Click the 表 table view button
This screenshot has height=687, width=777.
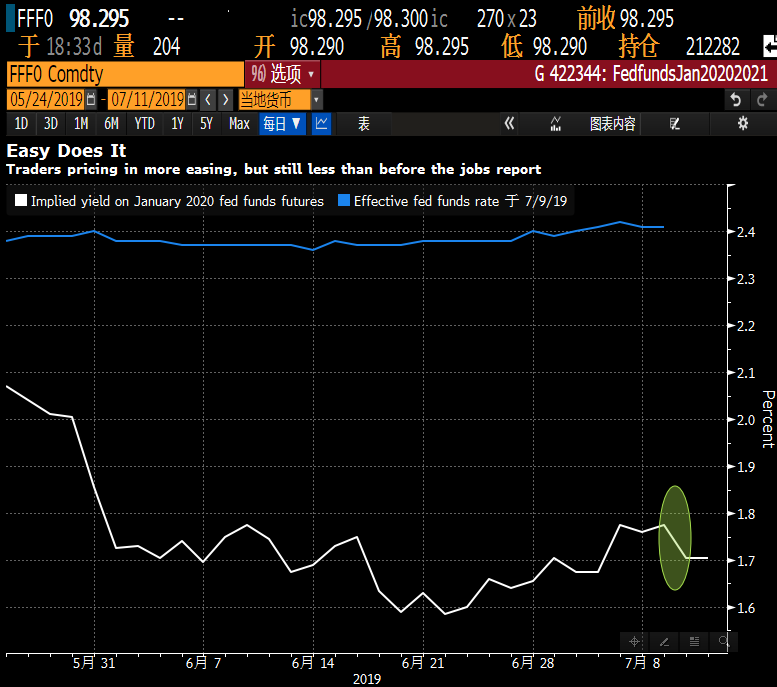[x=363, y=124]
